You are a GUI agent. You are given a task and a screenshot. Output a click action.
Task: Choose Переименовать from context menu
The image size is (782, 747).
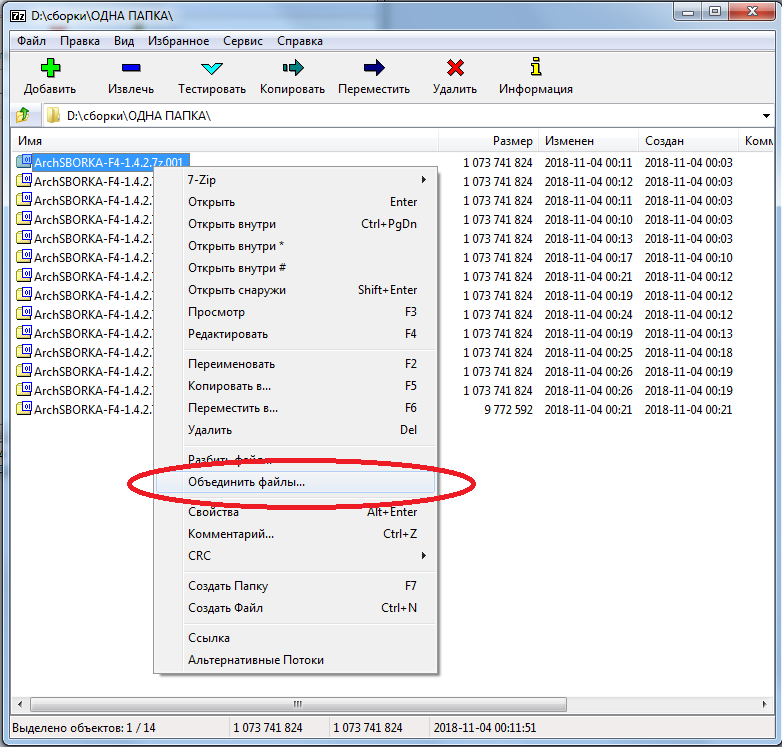pos(231,364)
